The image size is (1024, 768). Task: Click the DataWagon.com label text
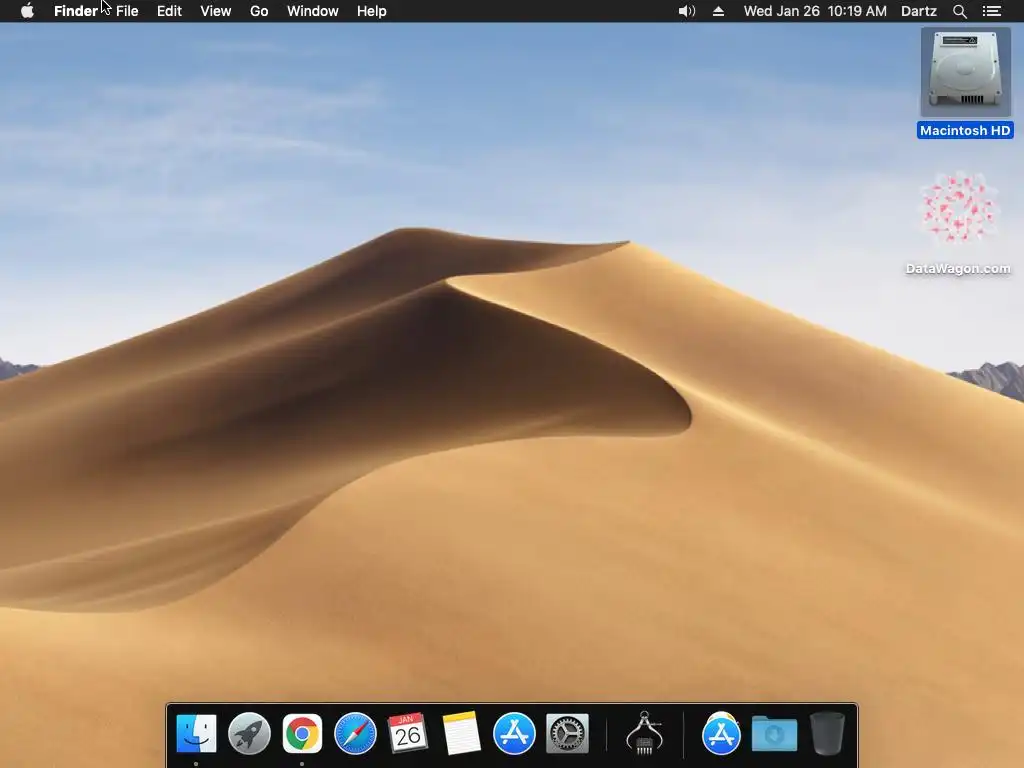pos(958,268)
